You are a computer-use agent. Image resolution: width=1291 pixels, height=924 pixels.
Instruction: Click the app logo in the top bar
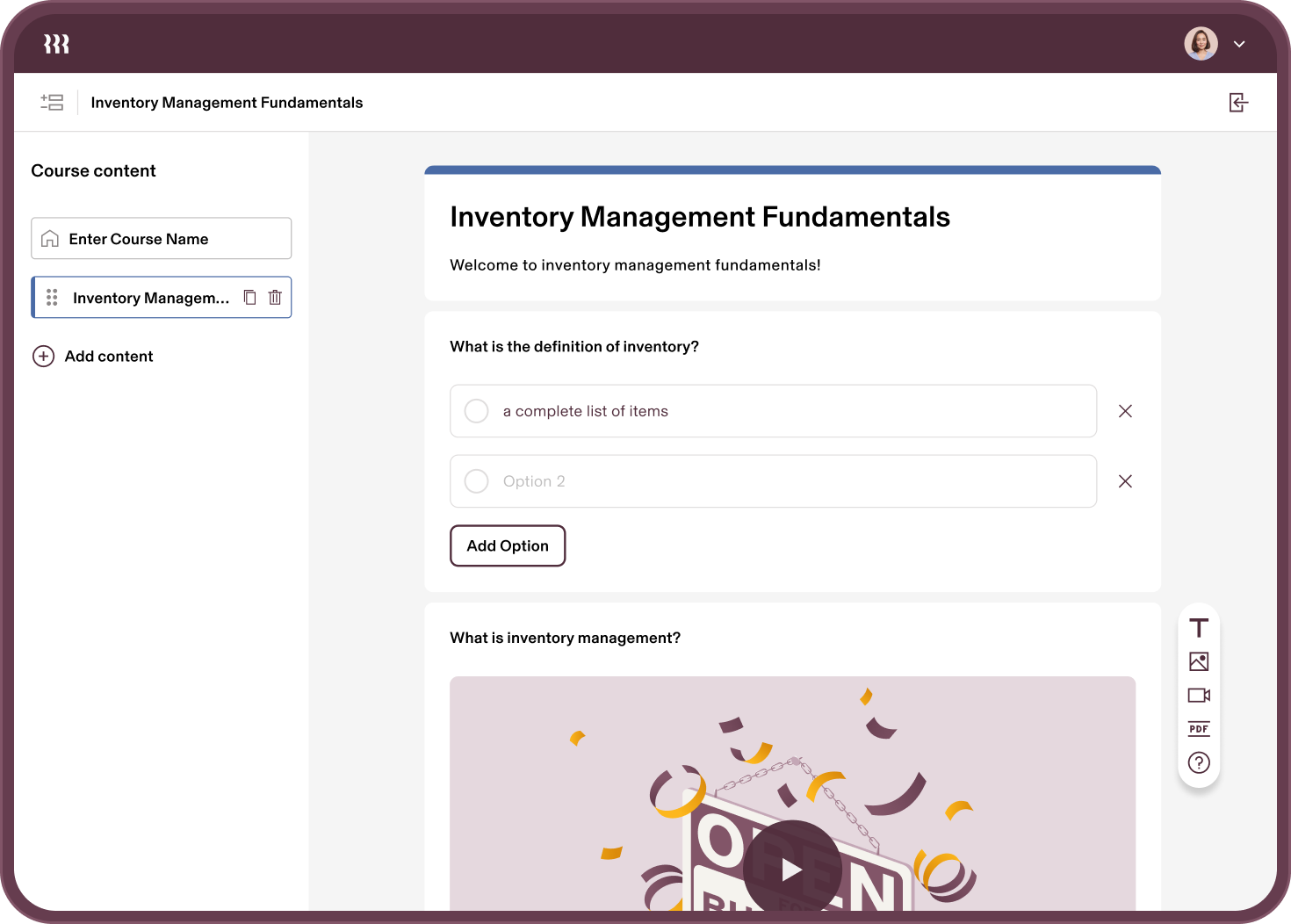pos(56,44)
